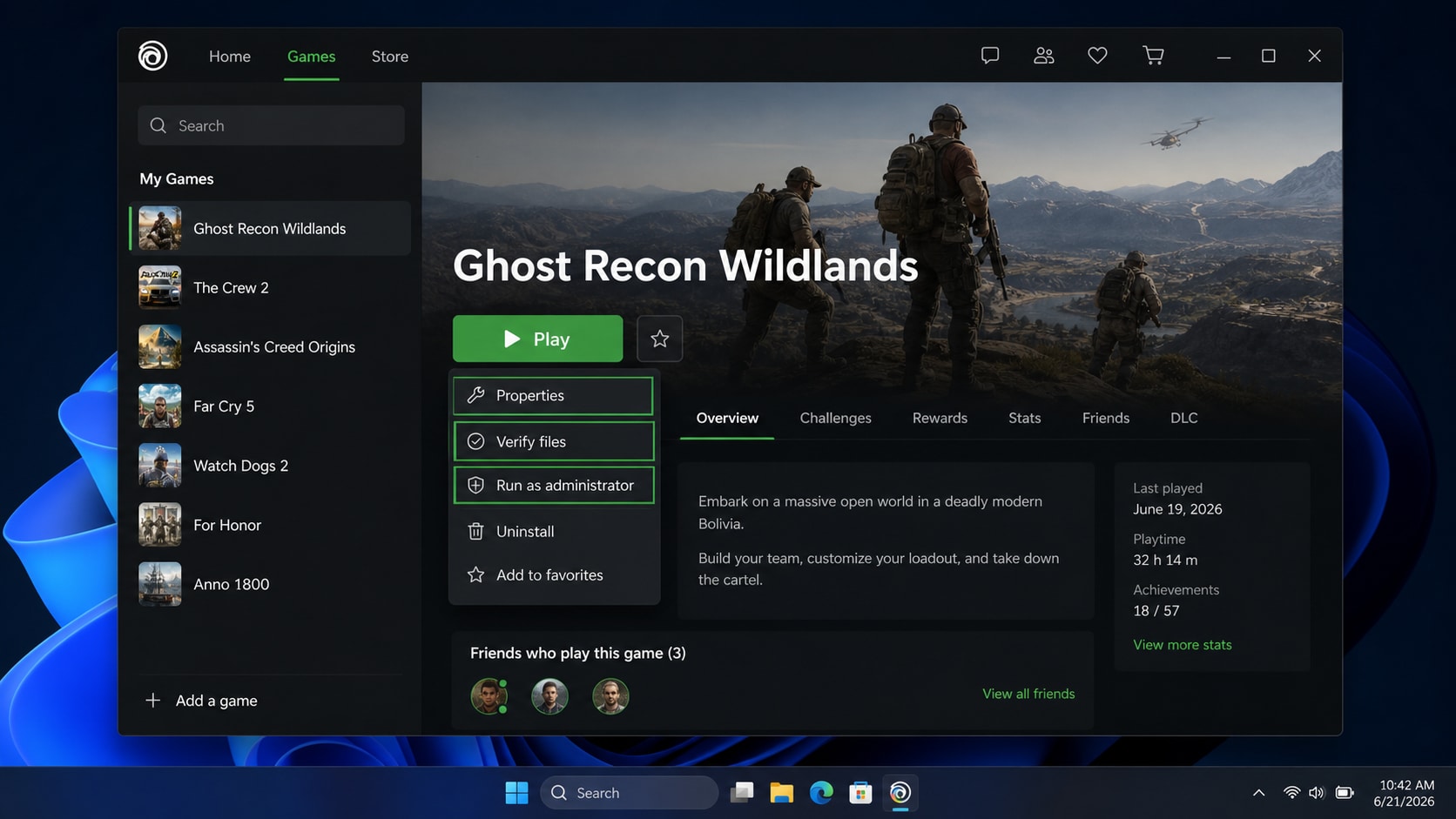Screen dimensions: 1456x819
Task: Click the 'June 19, 2026' last played date
Action: [1177, 509]
